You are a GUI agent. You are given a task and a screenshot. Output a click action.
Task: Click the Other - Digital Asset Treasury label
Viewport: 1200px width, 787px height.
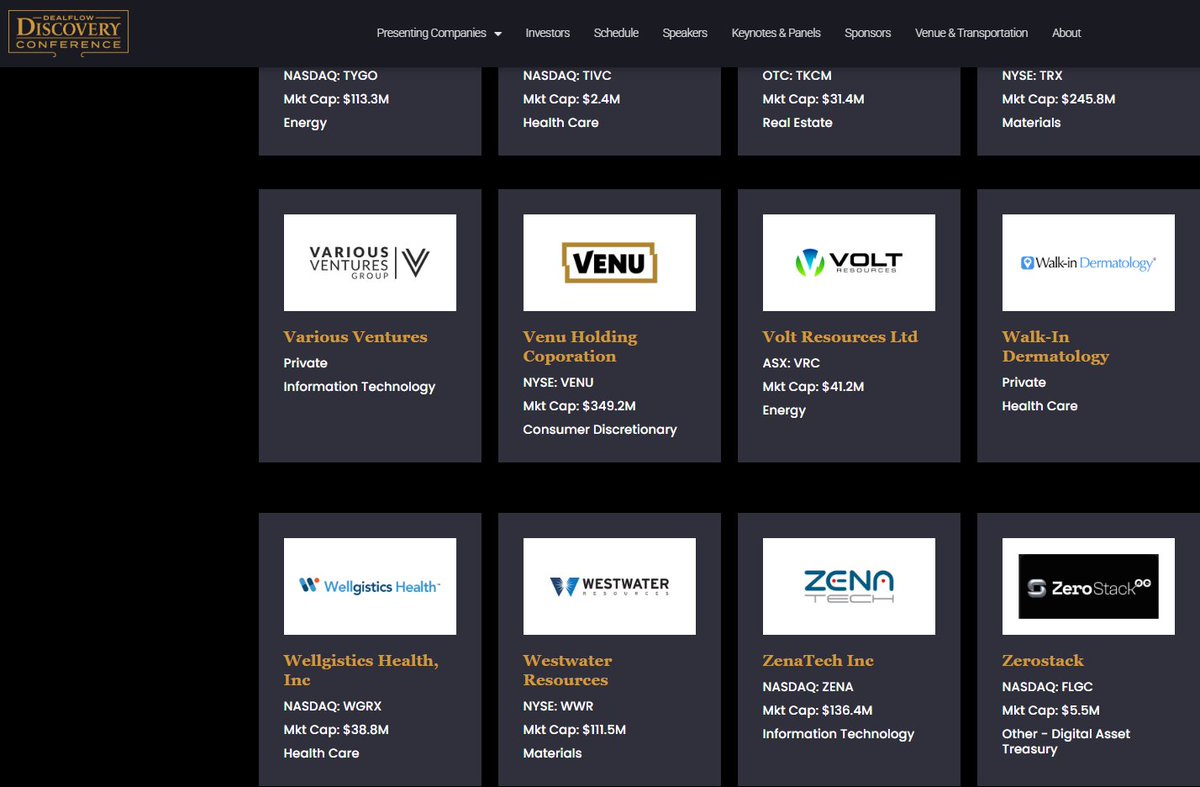point(1066,742)
